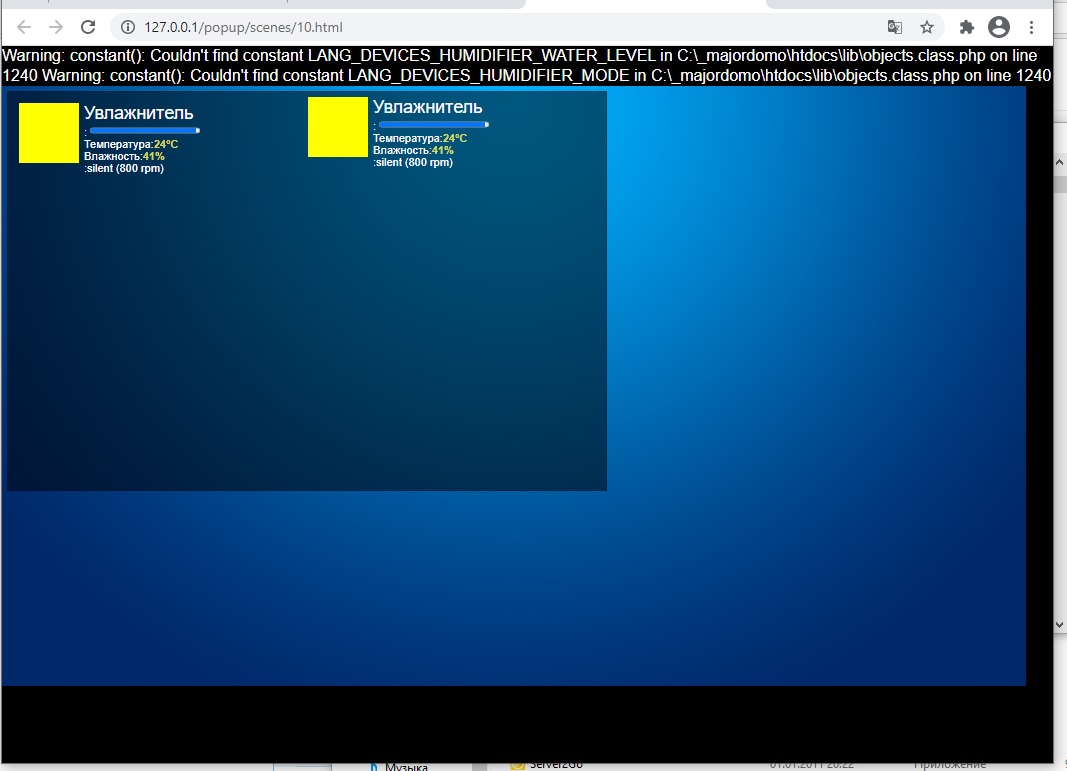Go back in the browser
1067x771 pixels.
(x=24, y=27)
